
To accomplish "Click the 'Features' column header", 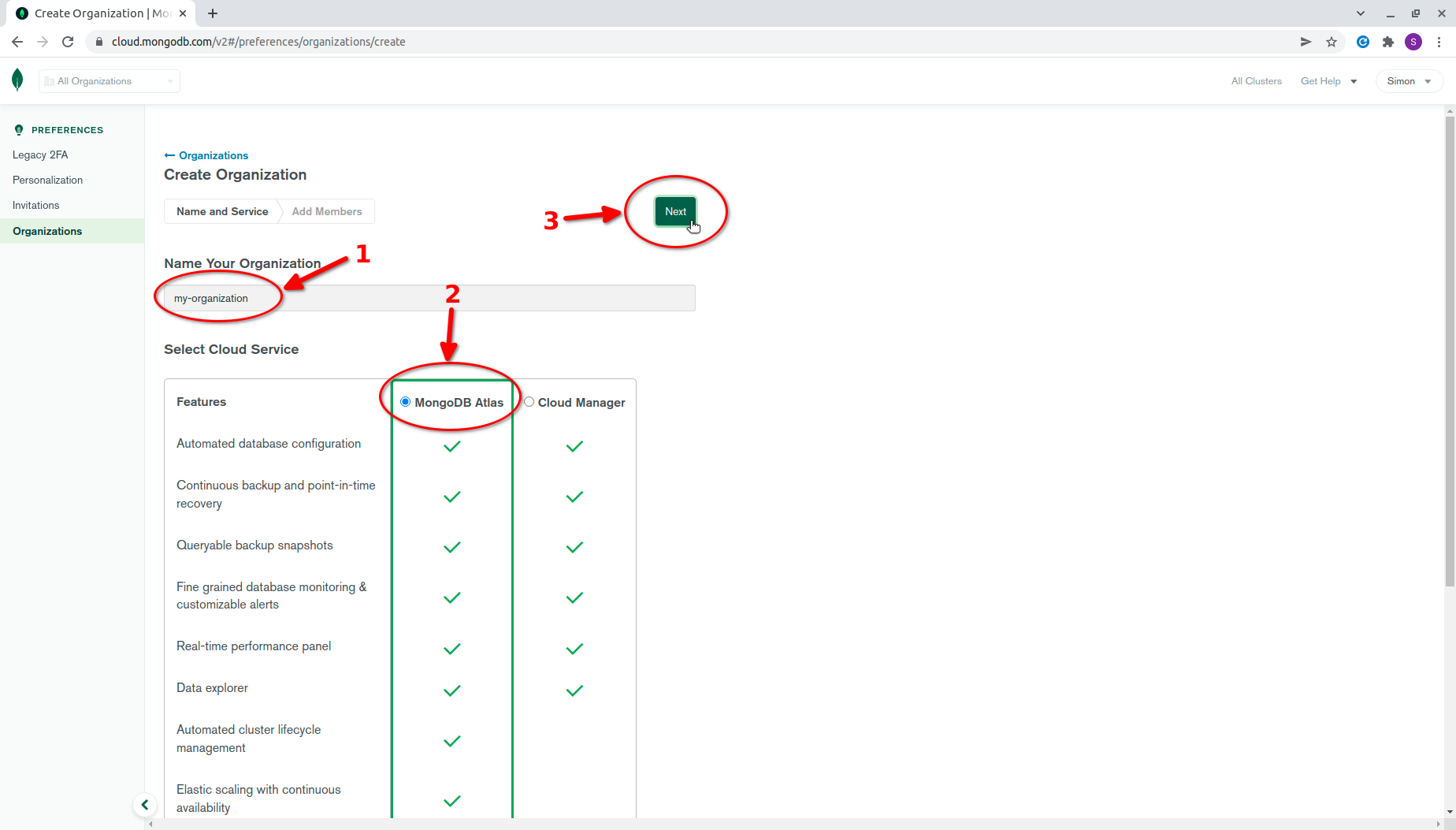I will click(201, 402).
